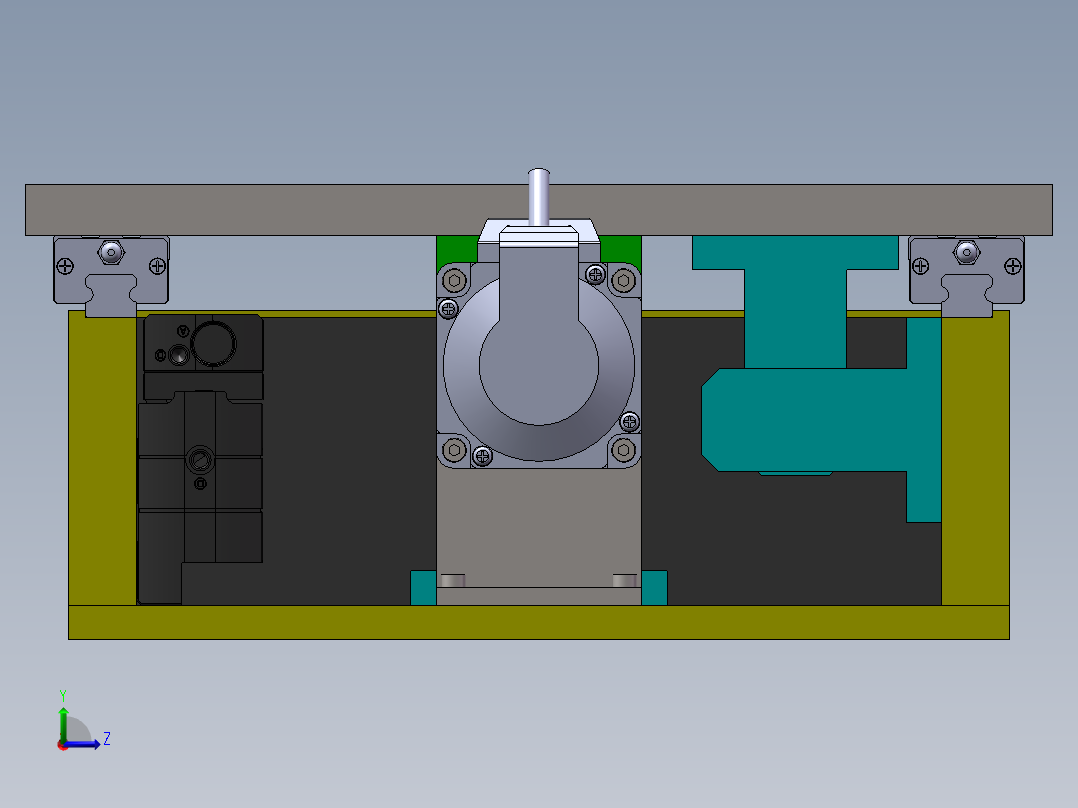Select the rightmost Phillips screw on the right guide block

coord(1013,266)
